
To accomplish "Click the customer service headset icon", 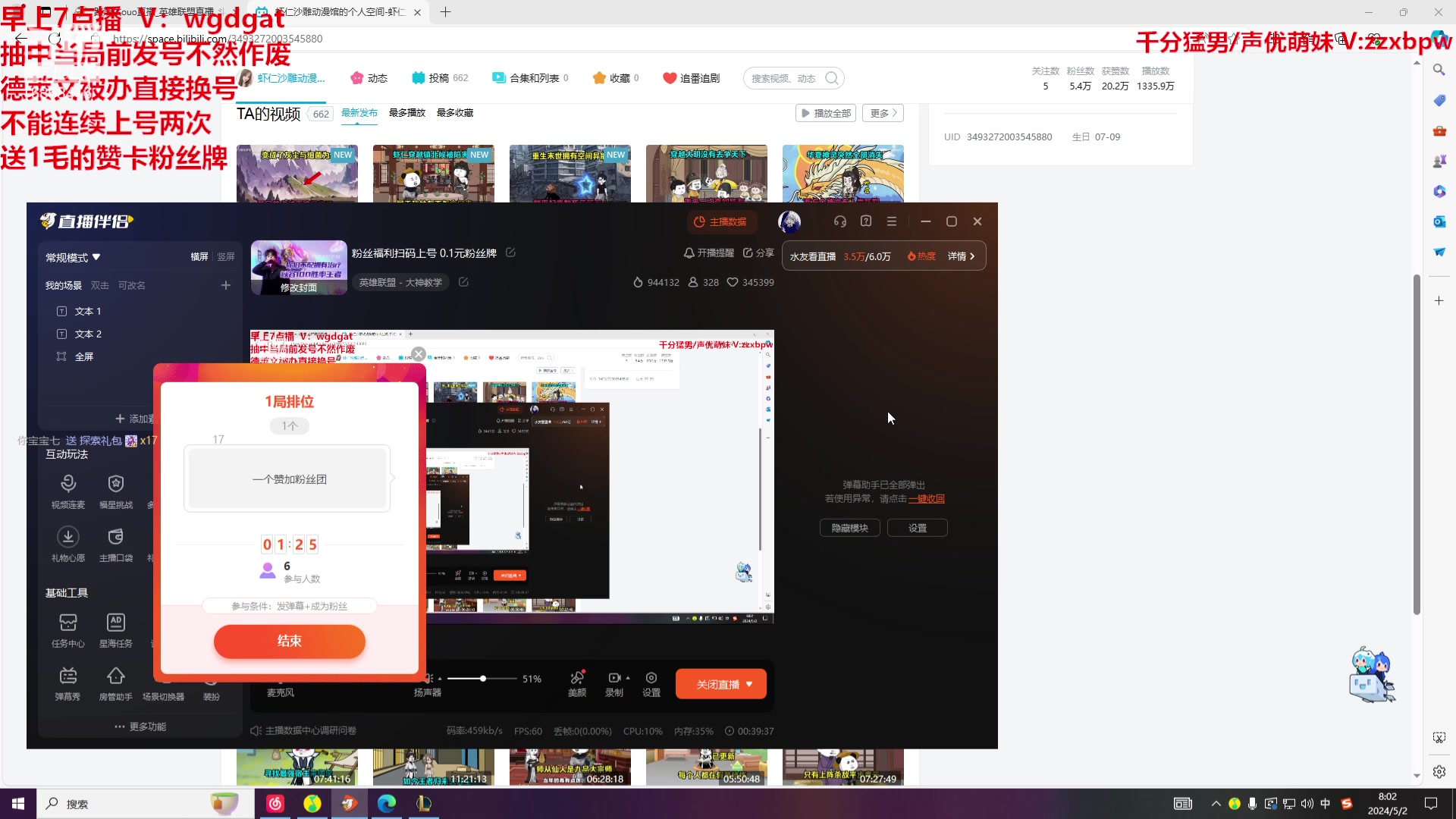I will point(839,221).
